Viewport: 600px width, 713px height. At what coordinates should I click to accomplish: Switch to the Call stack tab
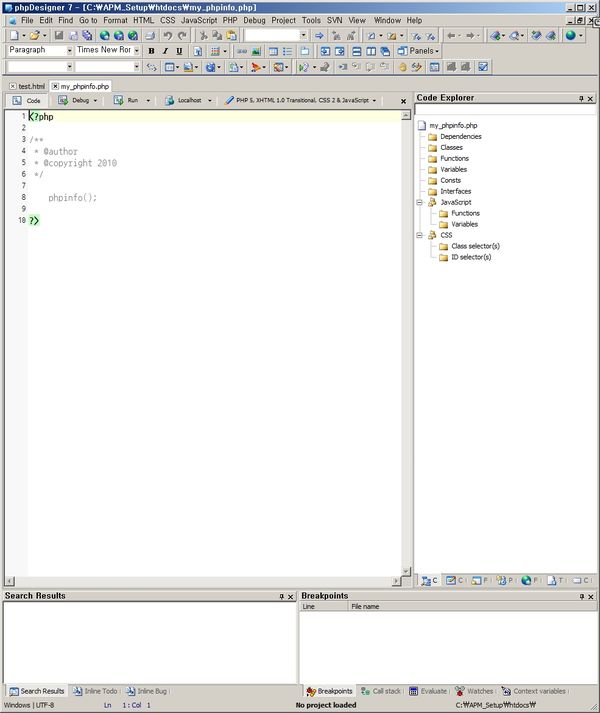381,691
